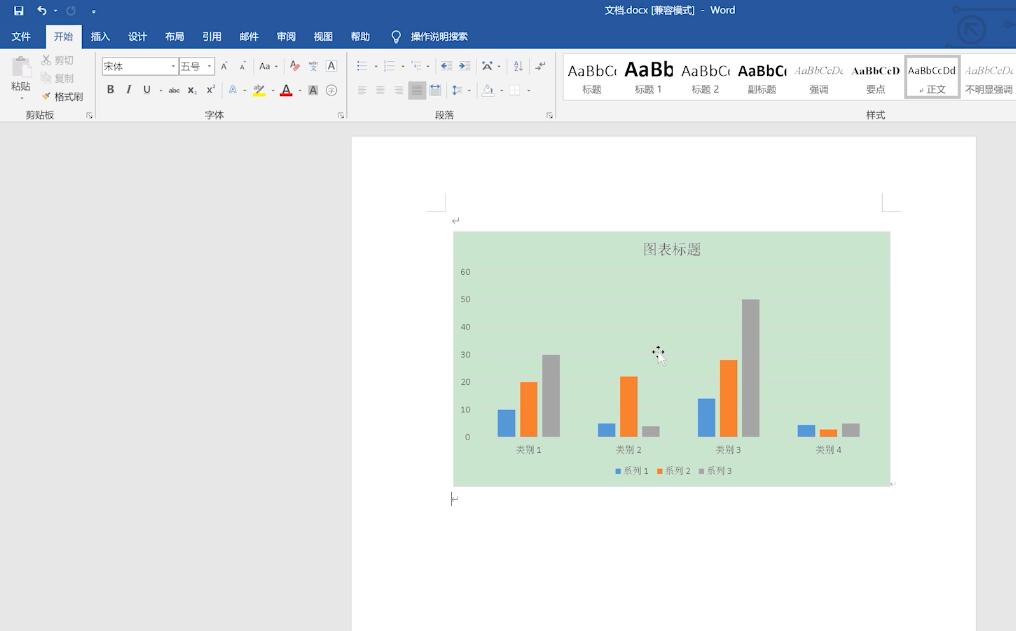Open the bullets list dropdown arrow
Image resolution: width=1016 pixels, height=631 pixels.
376,66
